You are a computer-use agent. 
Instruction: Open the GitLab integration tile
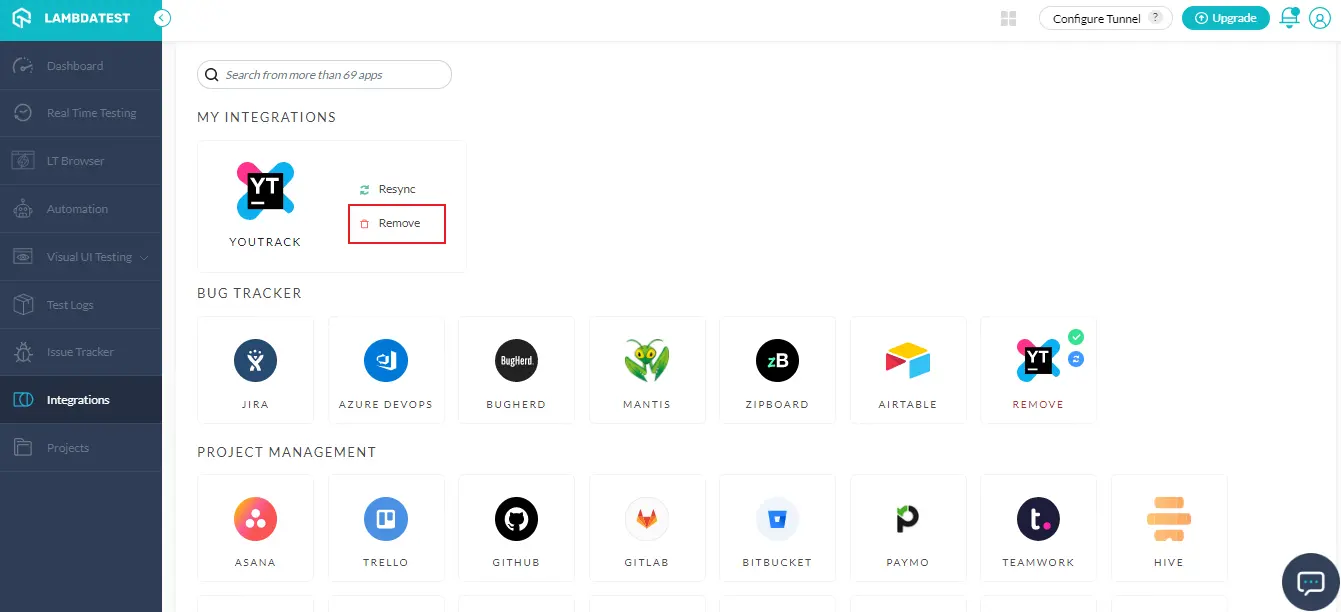(647, 519)
